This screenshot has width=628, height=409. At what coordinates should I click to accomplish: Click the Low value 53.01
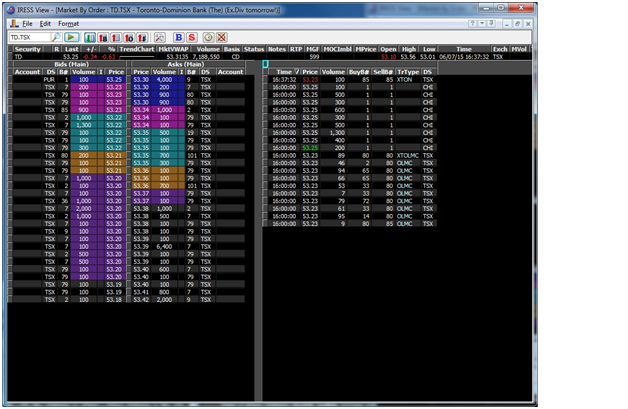click(x=427, y=57)
